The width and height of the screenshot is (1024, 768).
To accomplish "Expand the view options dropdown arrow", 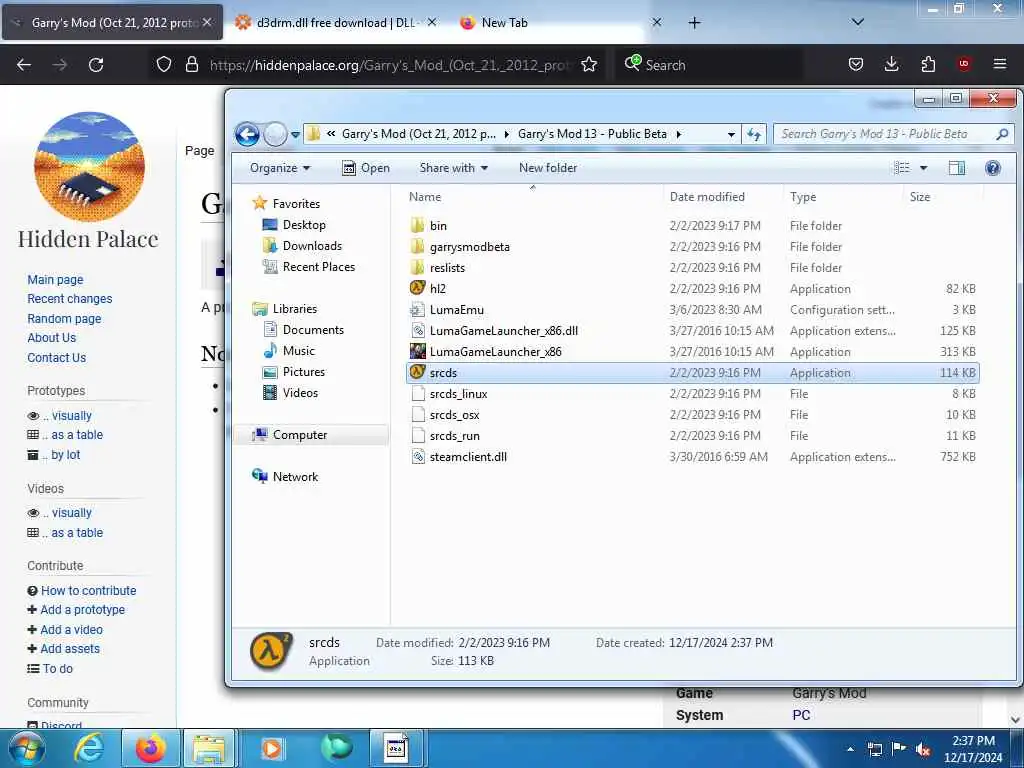I will [x=923, y=168].
